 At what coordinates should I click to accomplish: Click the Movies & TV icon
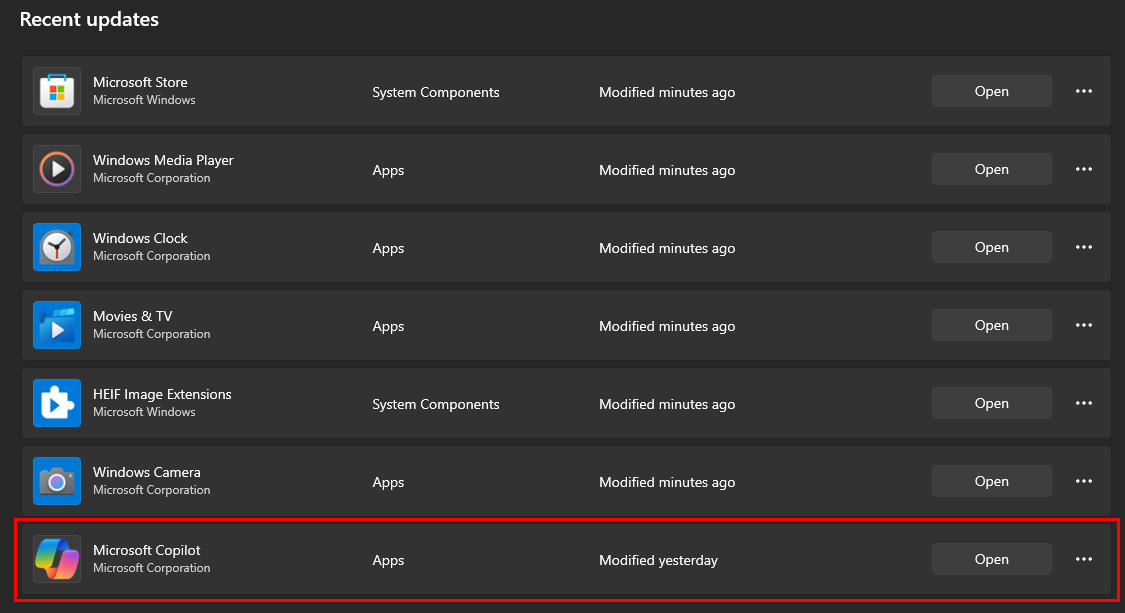[57, 325]
